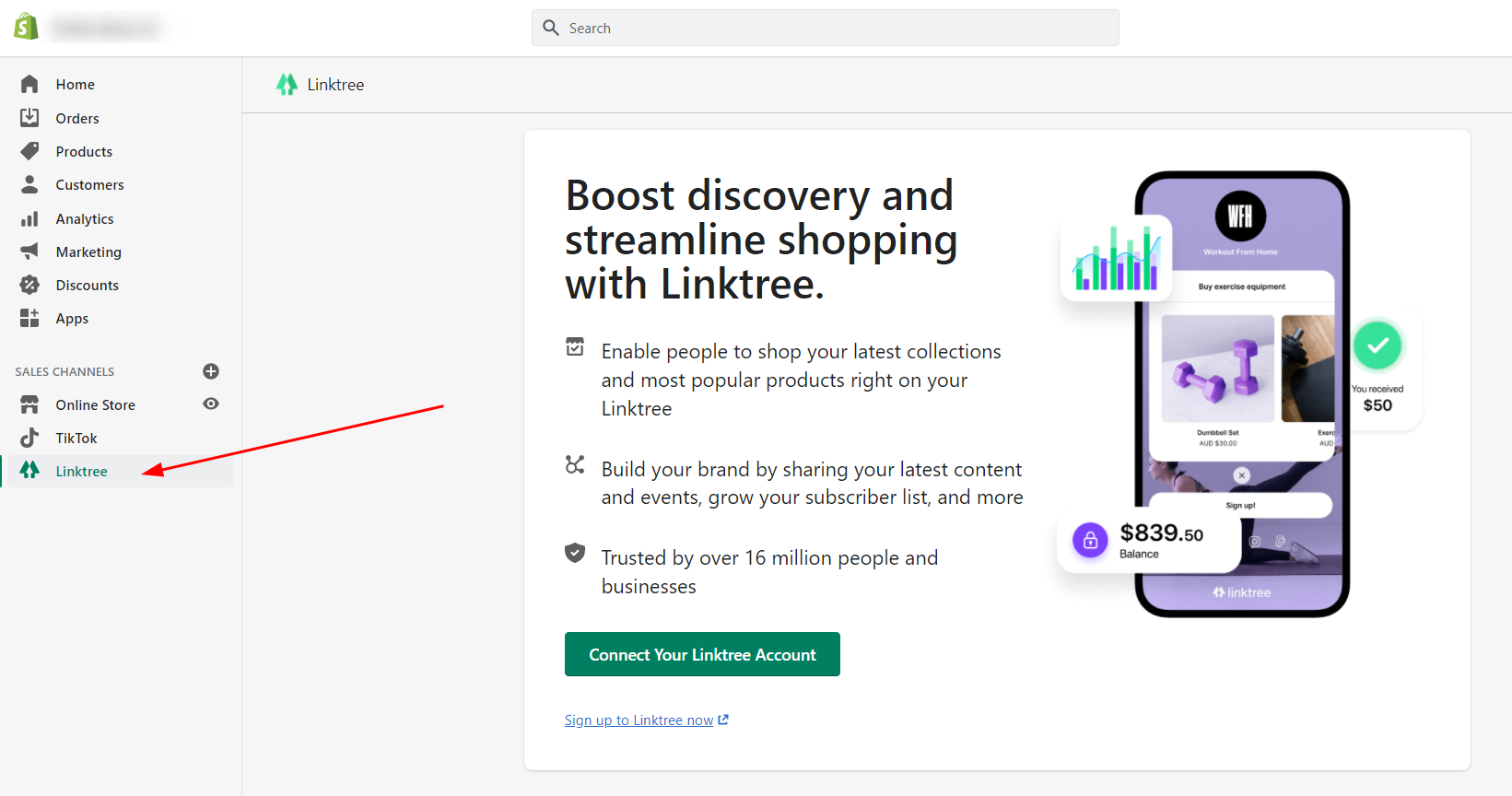Click the Apps grid icon
The width and height of the screenshot is (1512, 796).
(x=29, y=318)
